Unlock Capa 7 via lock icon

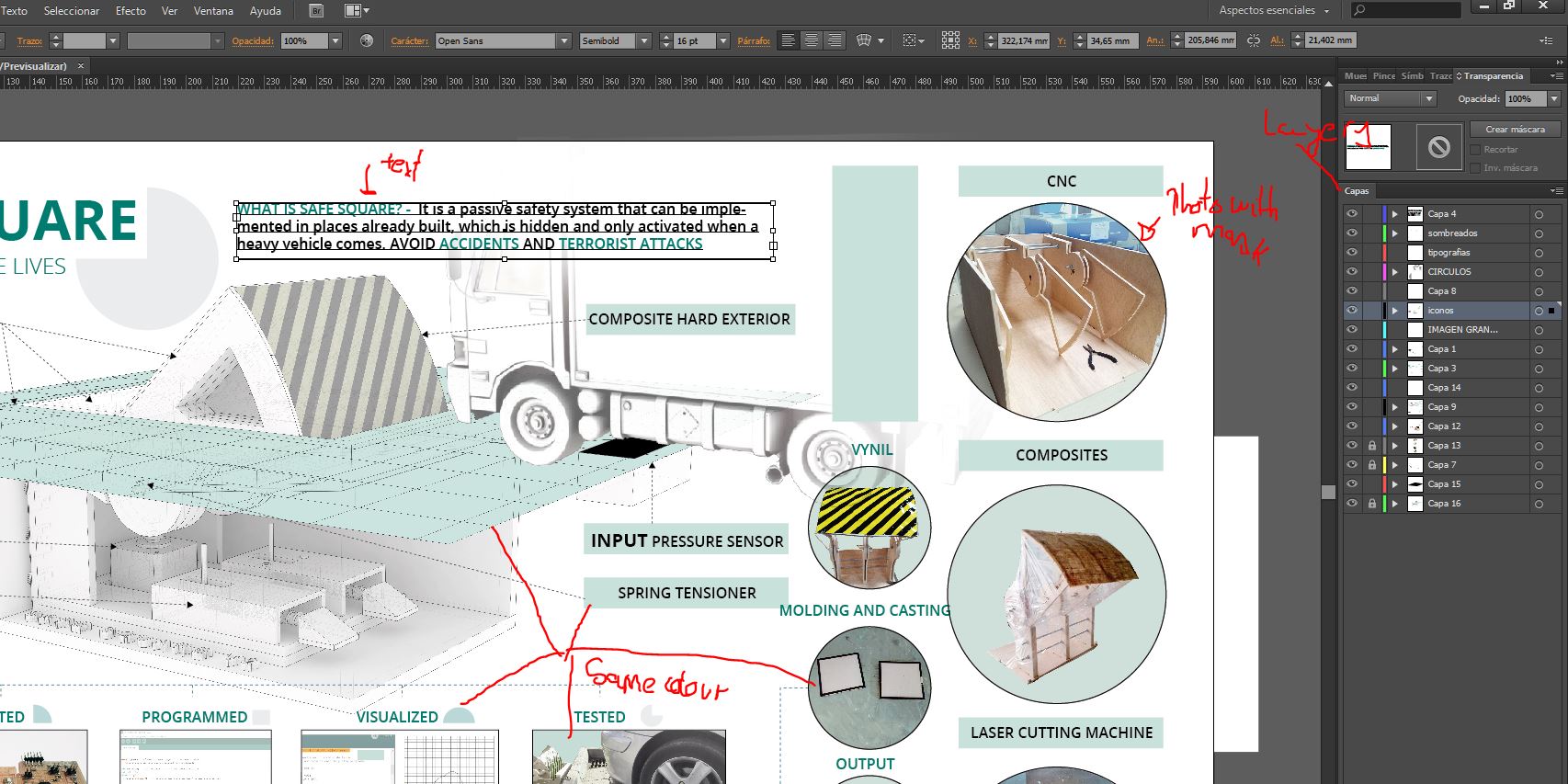tap(1372, 465)
